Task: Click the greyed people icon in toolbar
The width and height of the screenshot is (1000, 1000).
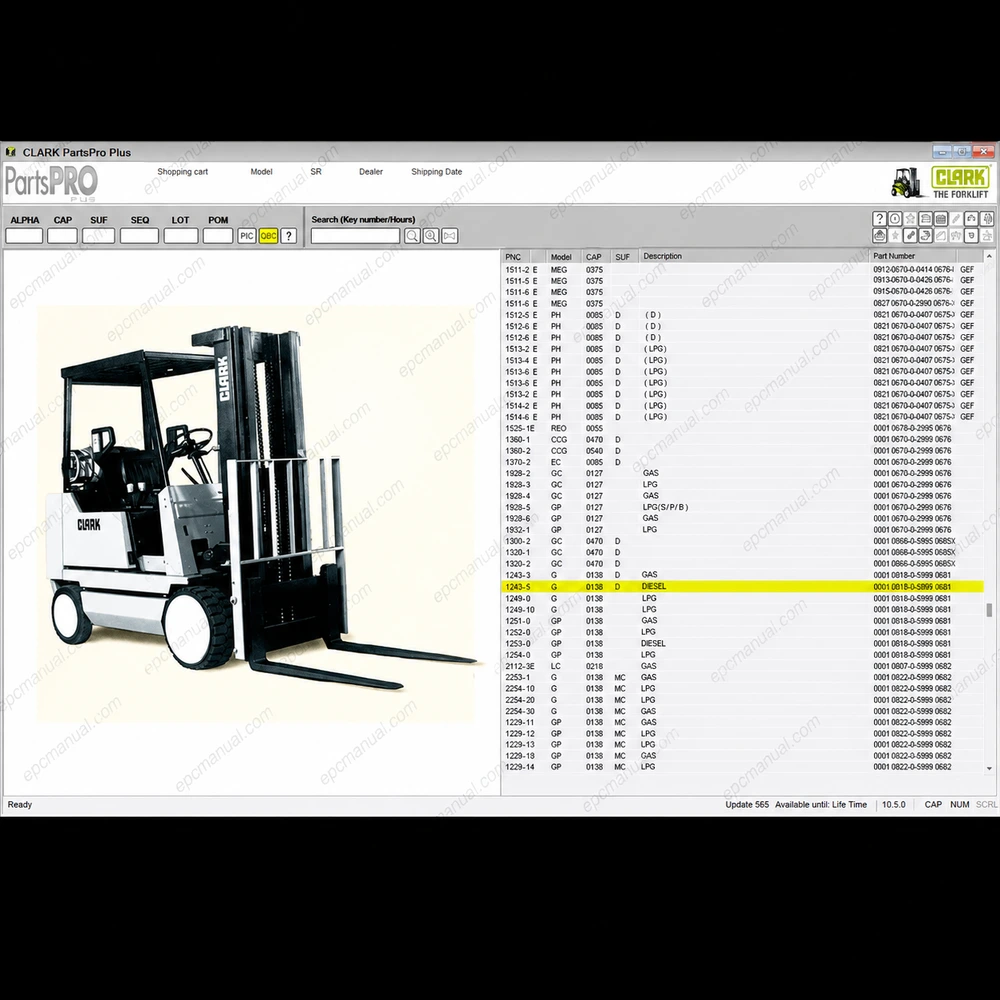Action: [956, 235]
